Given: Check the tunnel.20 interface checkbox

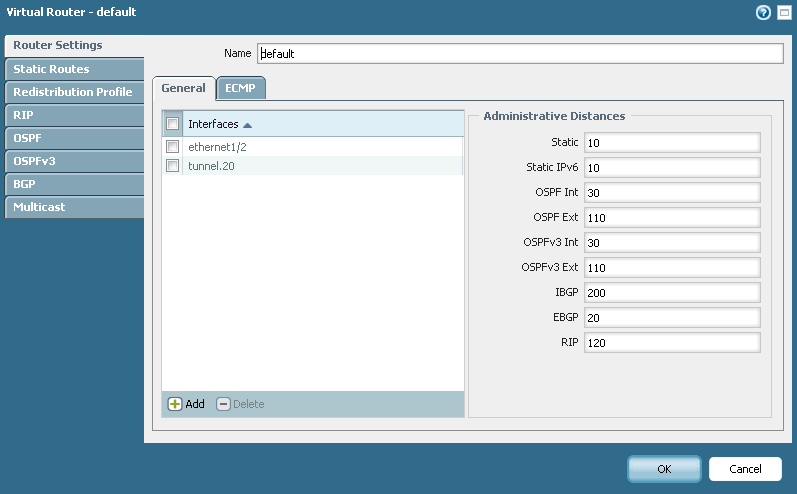Looking at the screenshot, I should click(x=172, y=166).
